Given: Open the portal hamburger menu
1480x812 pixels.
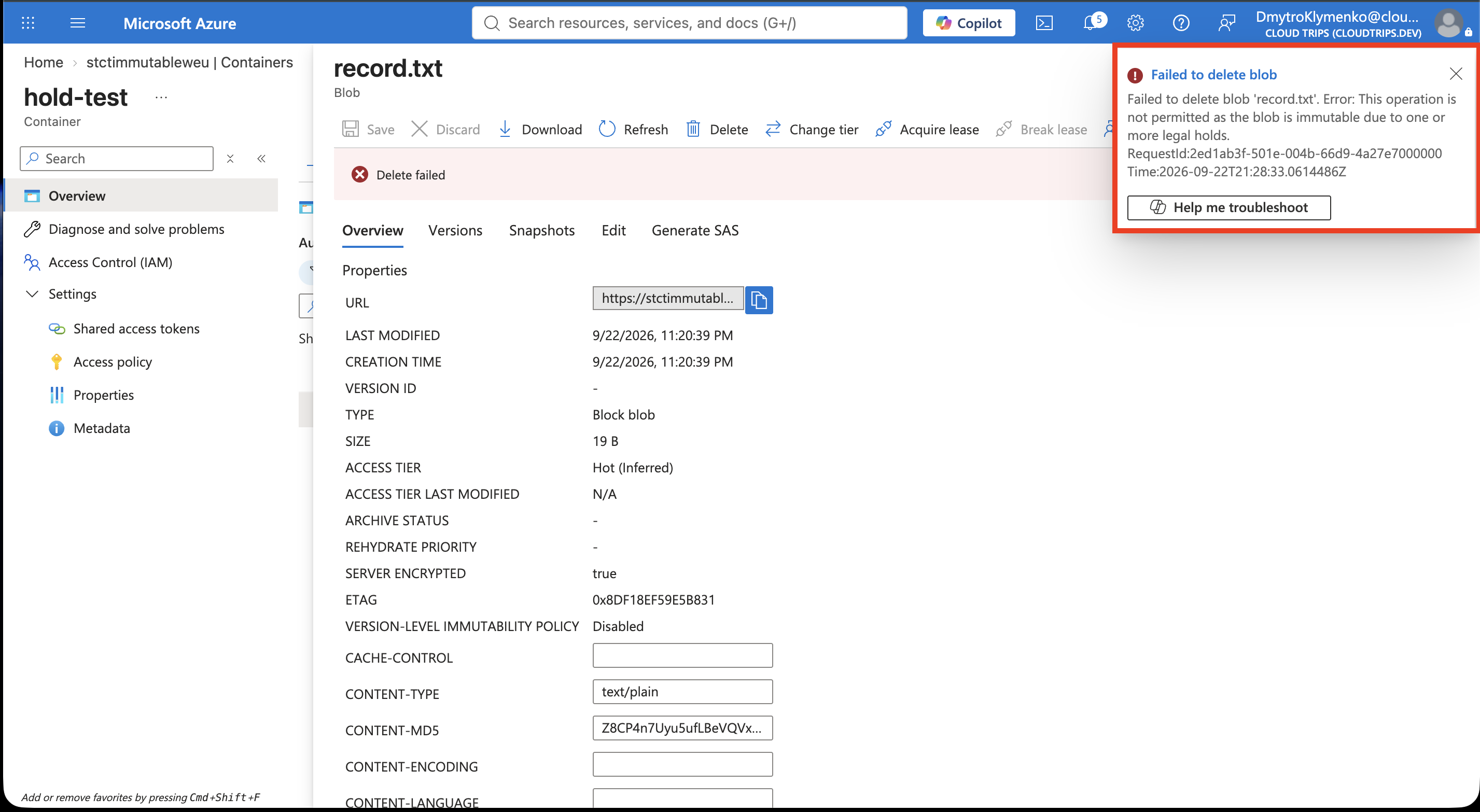Looking at the screenshot, I should 78,23.
